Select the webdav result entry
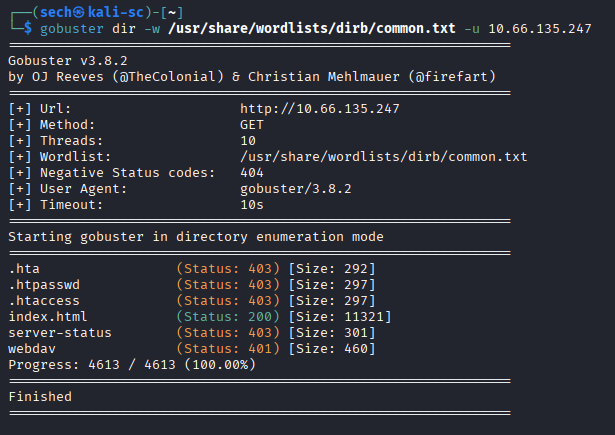This screenshot has width=615, height=435. 32,349
